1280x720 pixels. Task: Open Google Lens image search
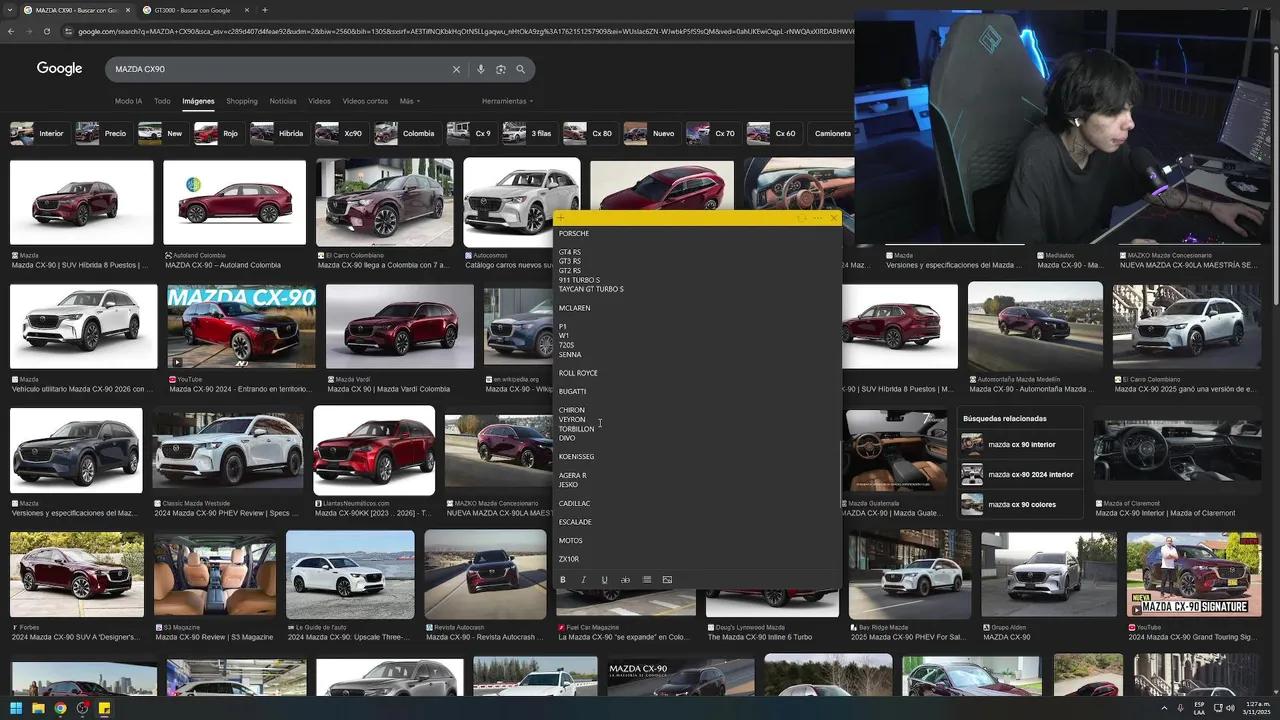tap(501, 69)
